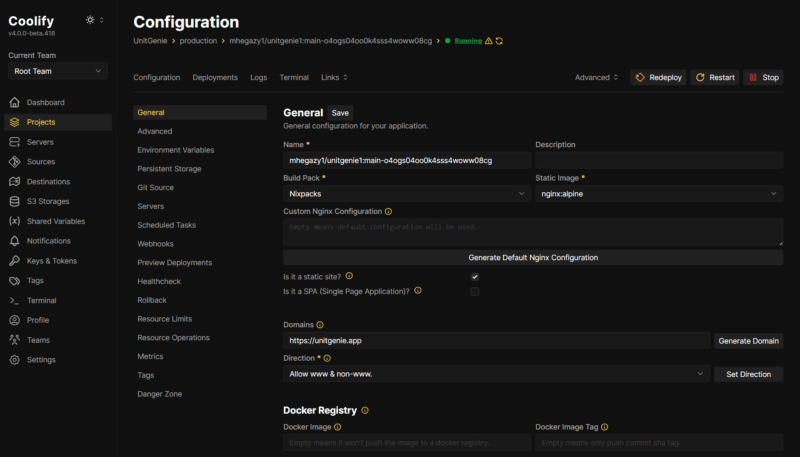Click the UnitGenie breadcrumb link

(150, 41)
